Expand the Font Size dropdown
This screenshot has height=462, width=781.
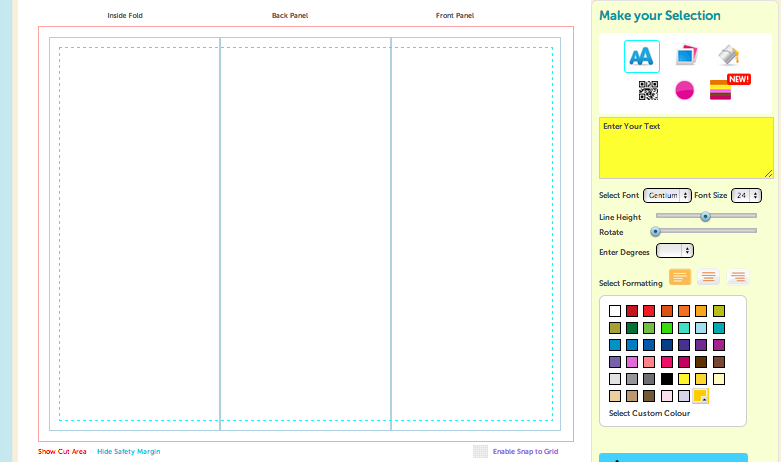click(x=746, y=195)
